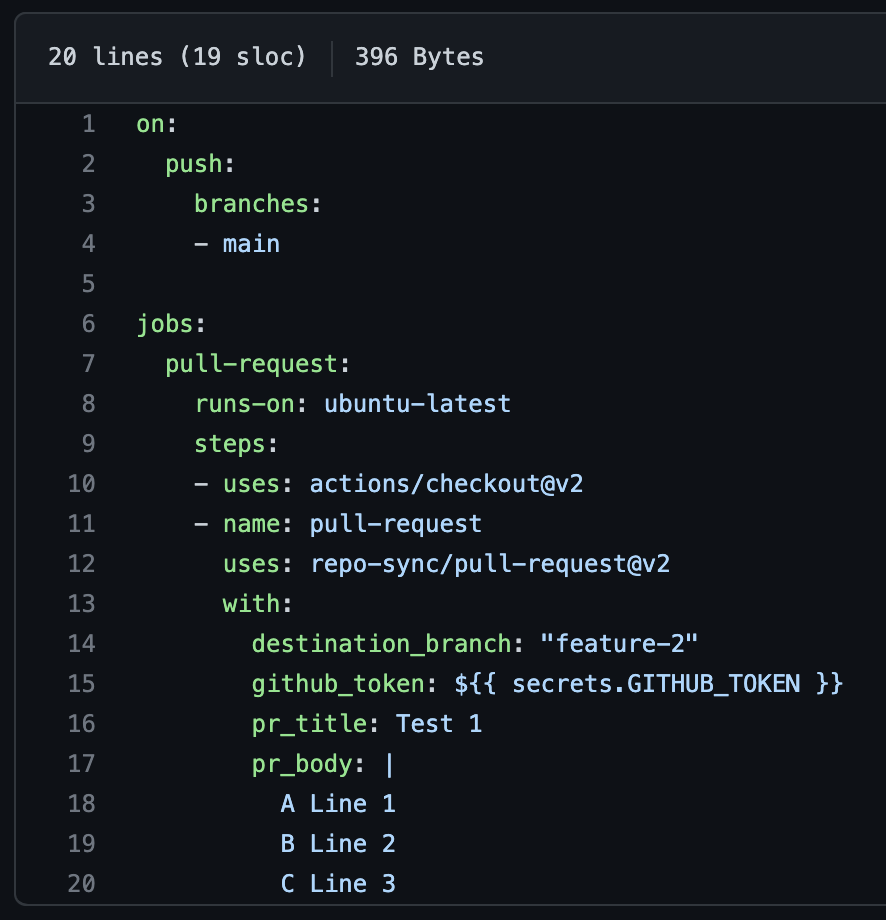This screenshot has width=886, height=920.
Task: Click the 'pull-request' name value on line 11
Action: (x=396, y=524)
